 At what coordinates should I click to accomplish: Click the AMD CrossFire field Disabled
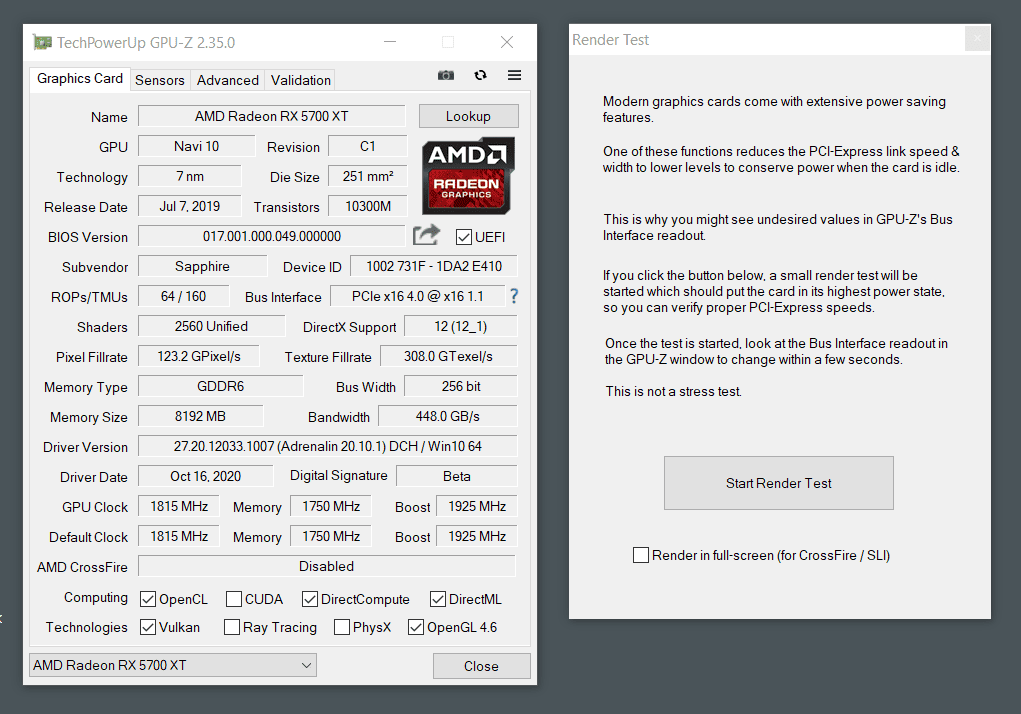tap(326, 565)
